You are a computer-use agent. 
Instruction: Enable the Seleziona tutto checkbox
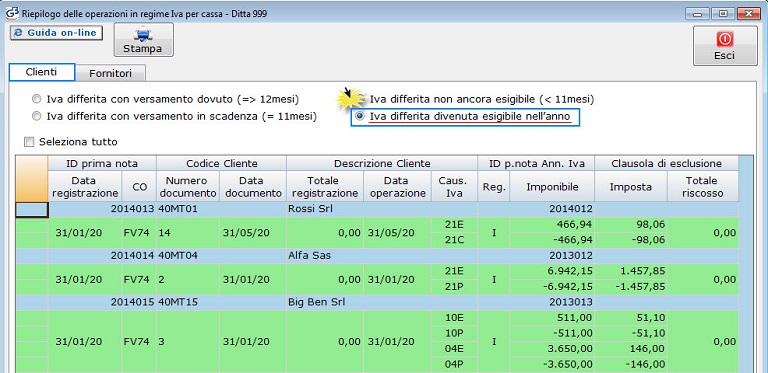(29, 142)
